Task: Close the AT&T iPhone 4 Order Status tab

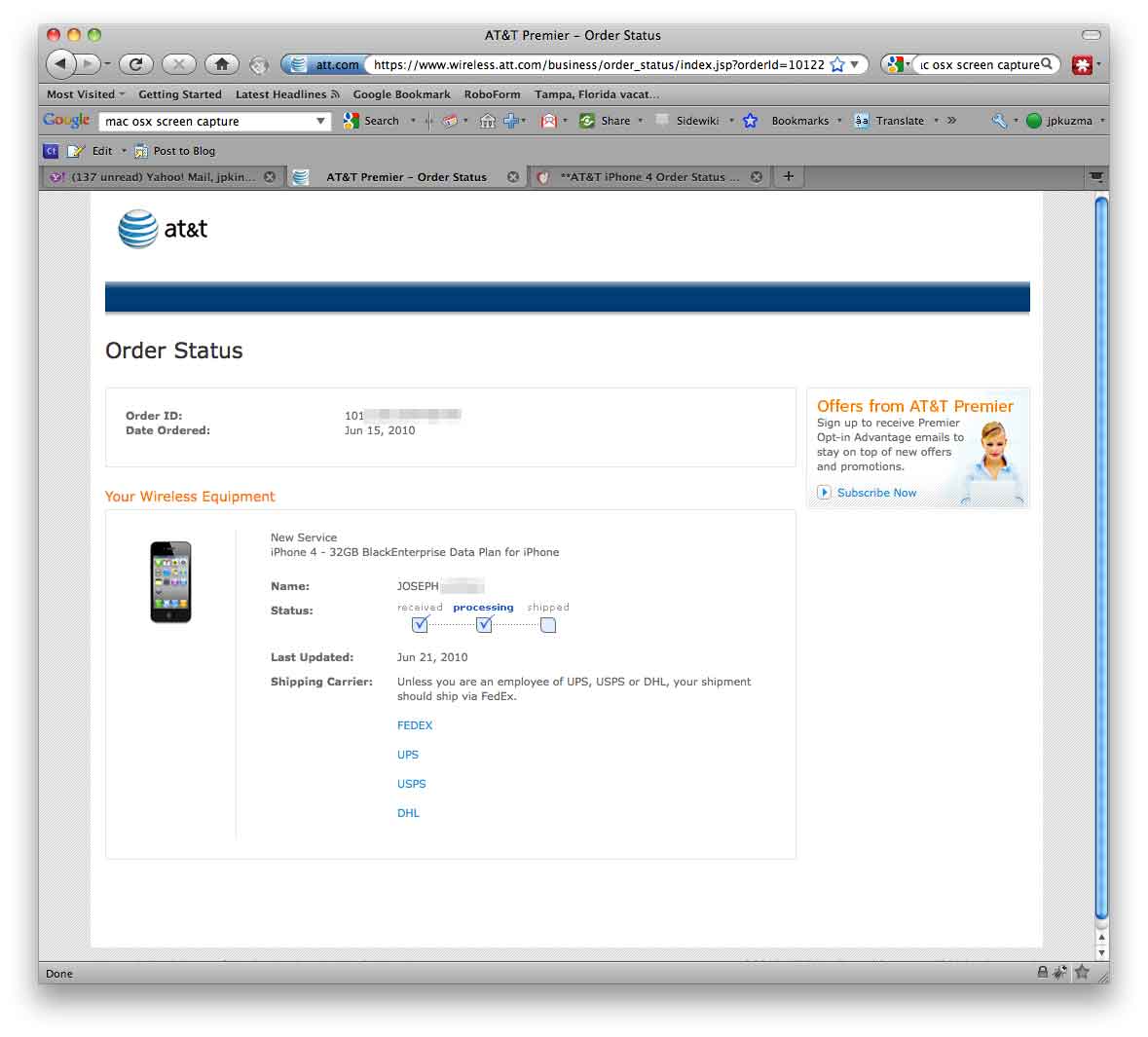Action: 757,177
